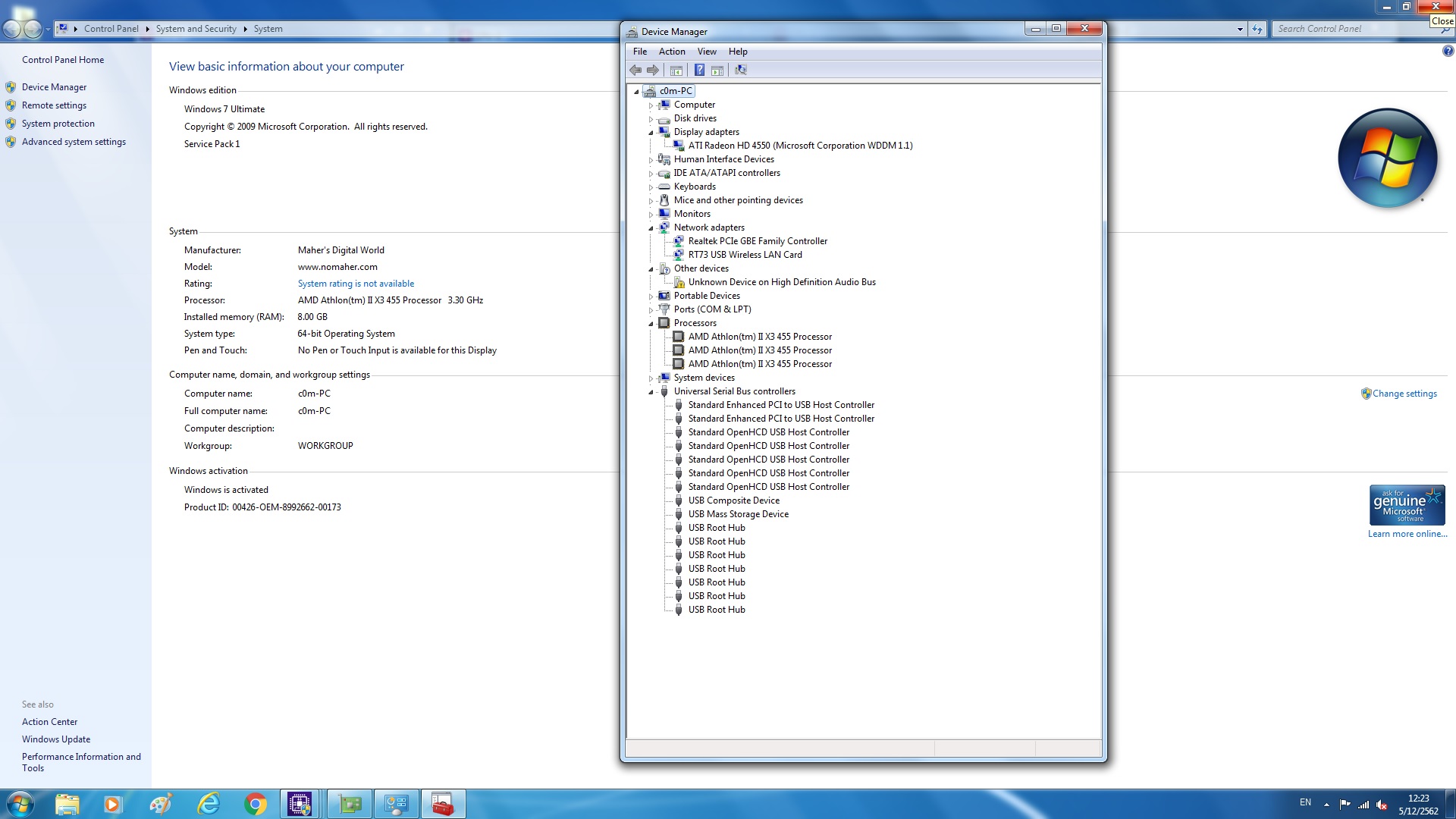1456x819 pixels.
Task: Expand IDE ATA/ATAPI controllers node
Action: click(651, 174)
